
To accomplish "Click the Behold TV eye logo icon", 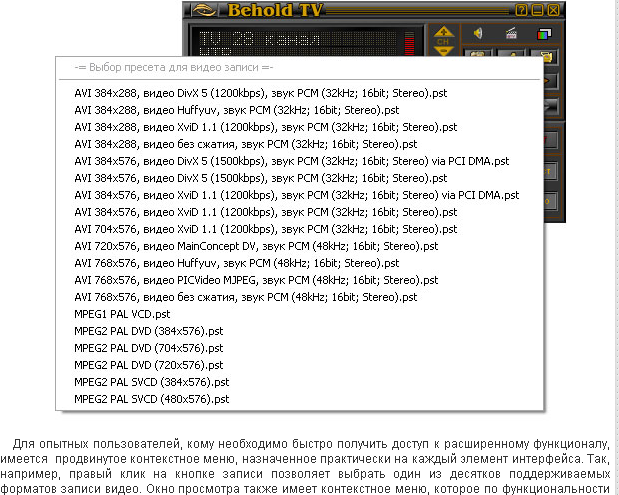I will tap(204, 10).
